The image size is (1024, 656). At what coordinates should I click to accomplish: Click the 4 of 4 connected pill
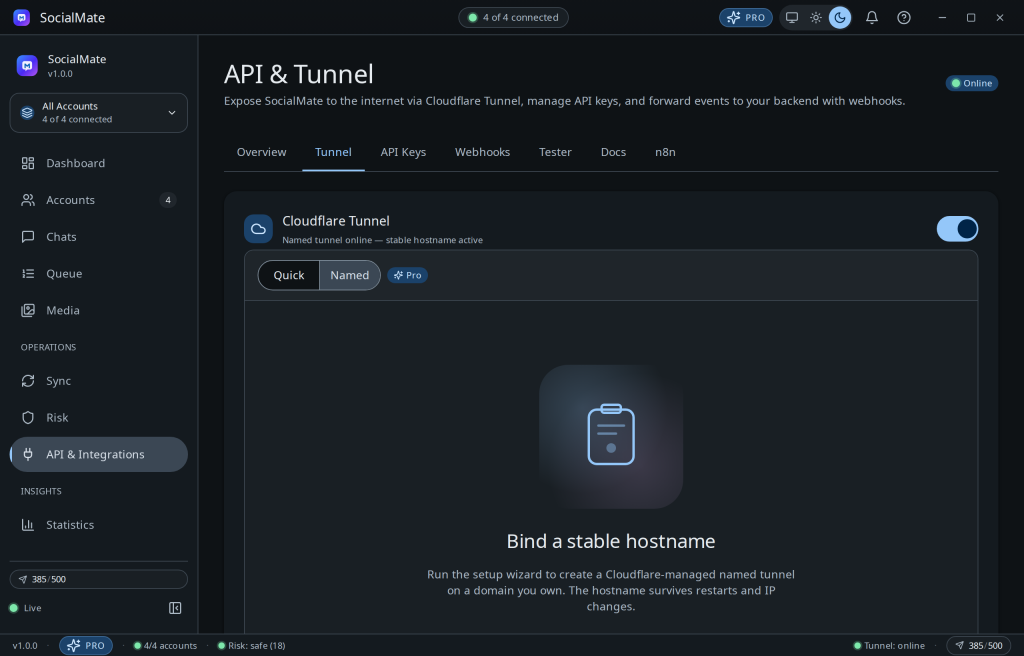[513, 18]
